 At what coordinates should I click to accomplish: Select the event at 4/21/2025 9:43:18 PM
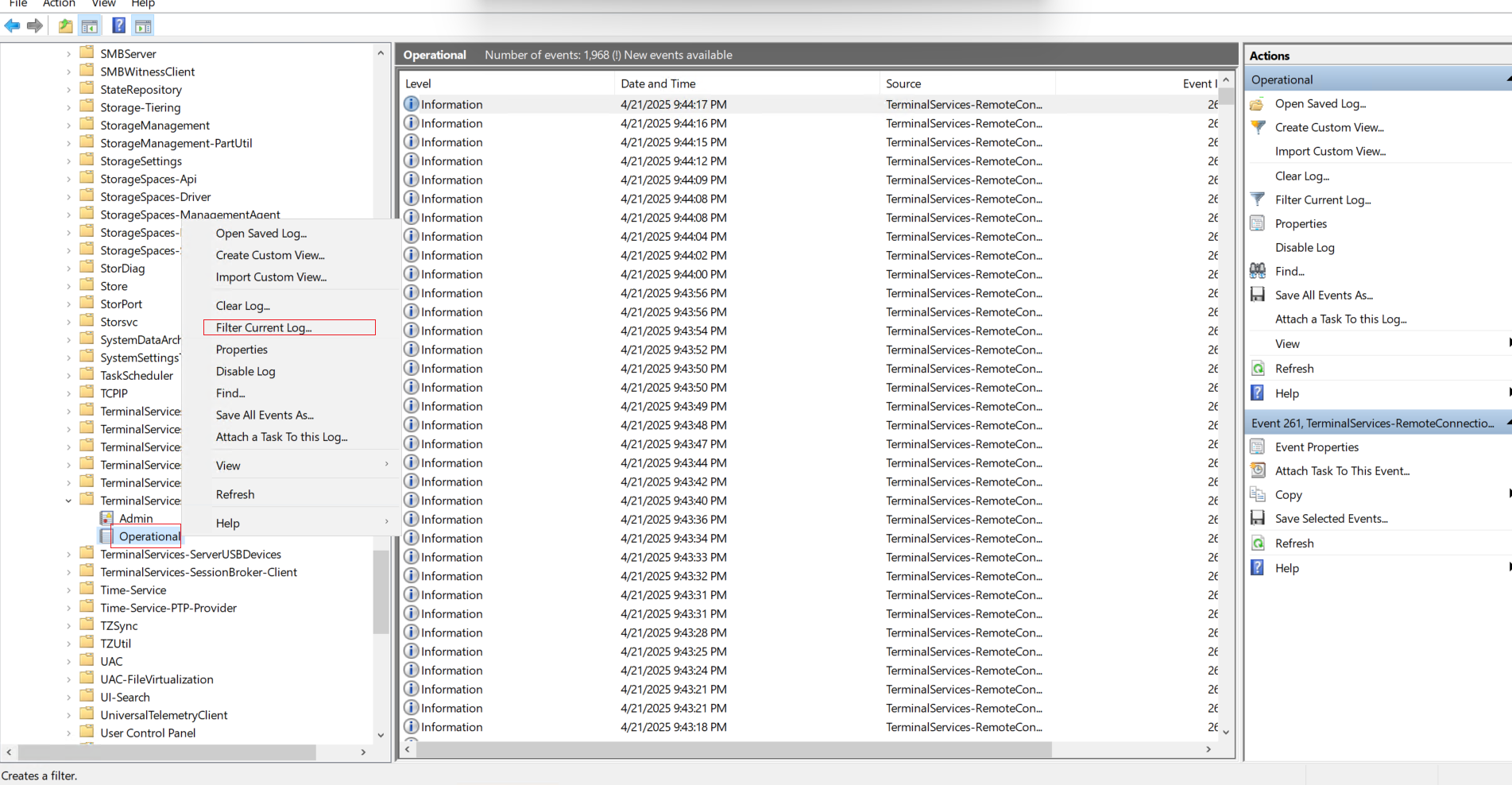tap(810, 727)
